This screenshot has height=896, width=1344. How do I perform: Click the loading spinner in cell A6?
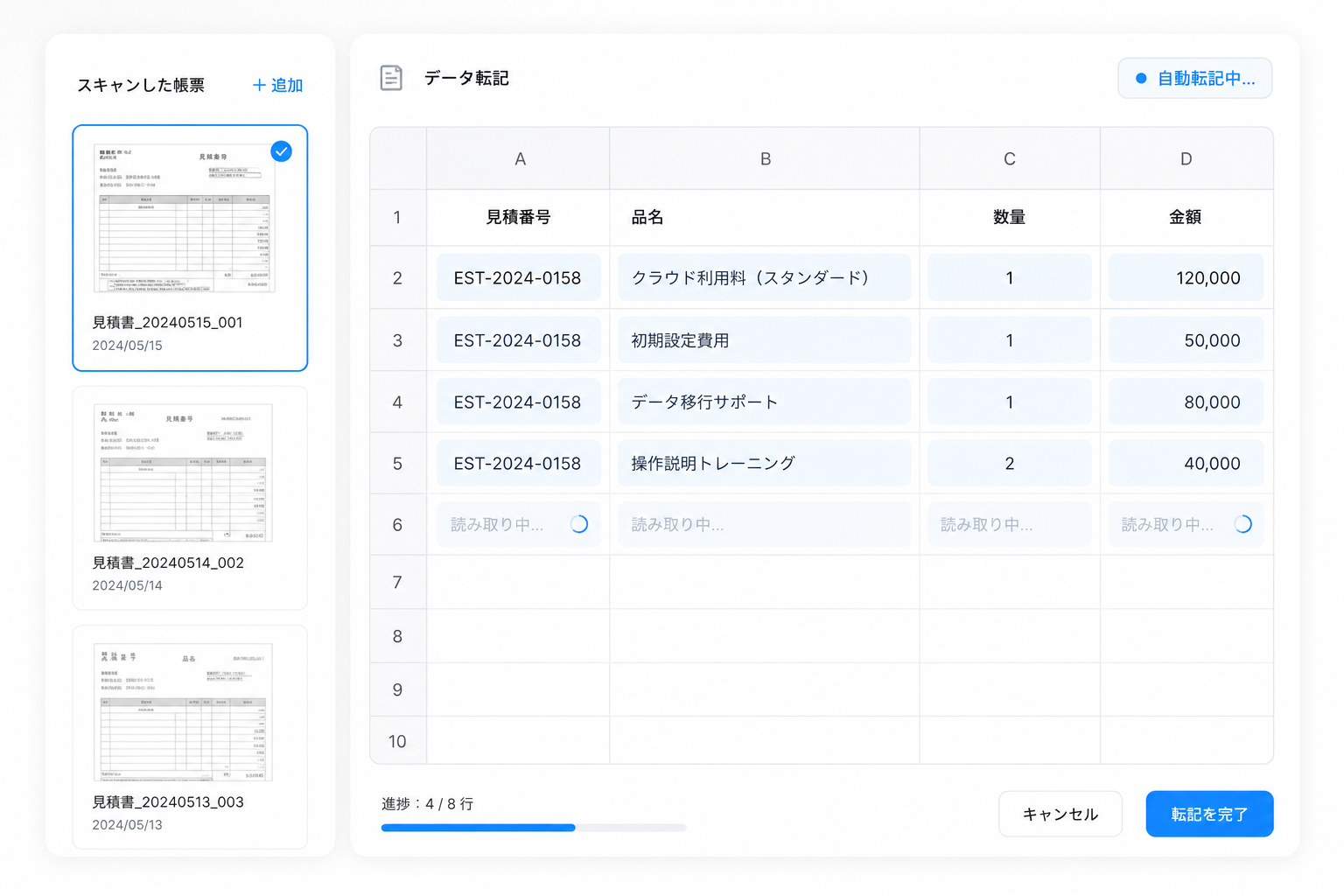point(578,524)
